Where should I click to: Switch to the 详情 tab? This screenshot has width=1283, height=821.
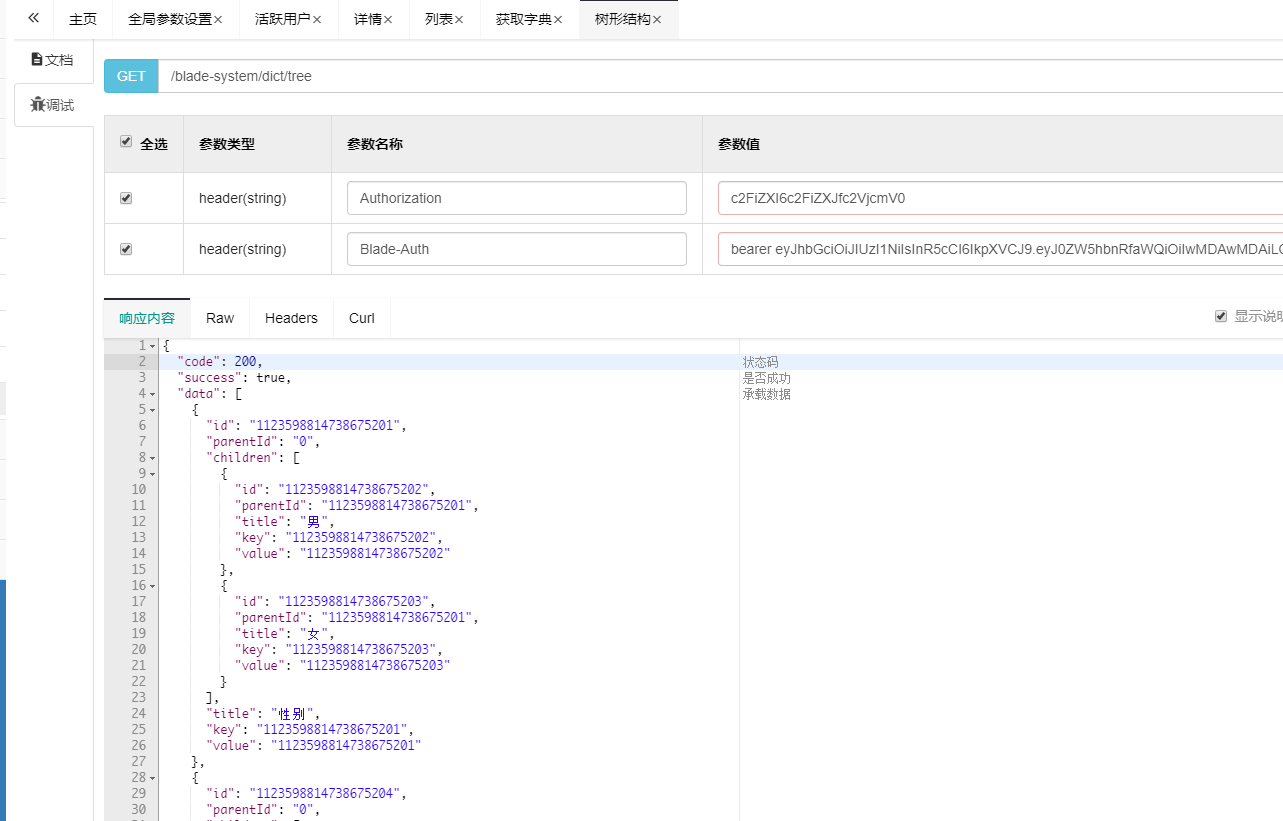(x=367, y=19)
